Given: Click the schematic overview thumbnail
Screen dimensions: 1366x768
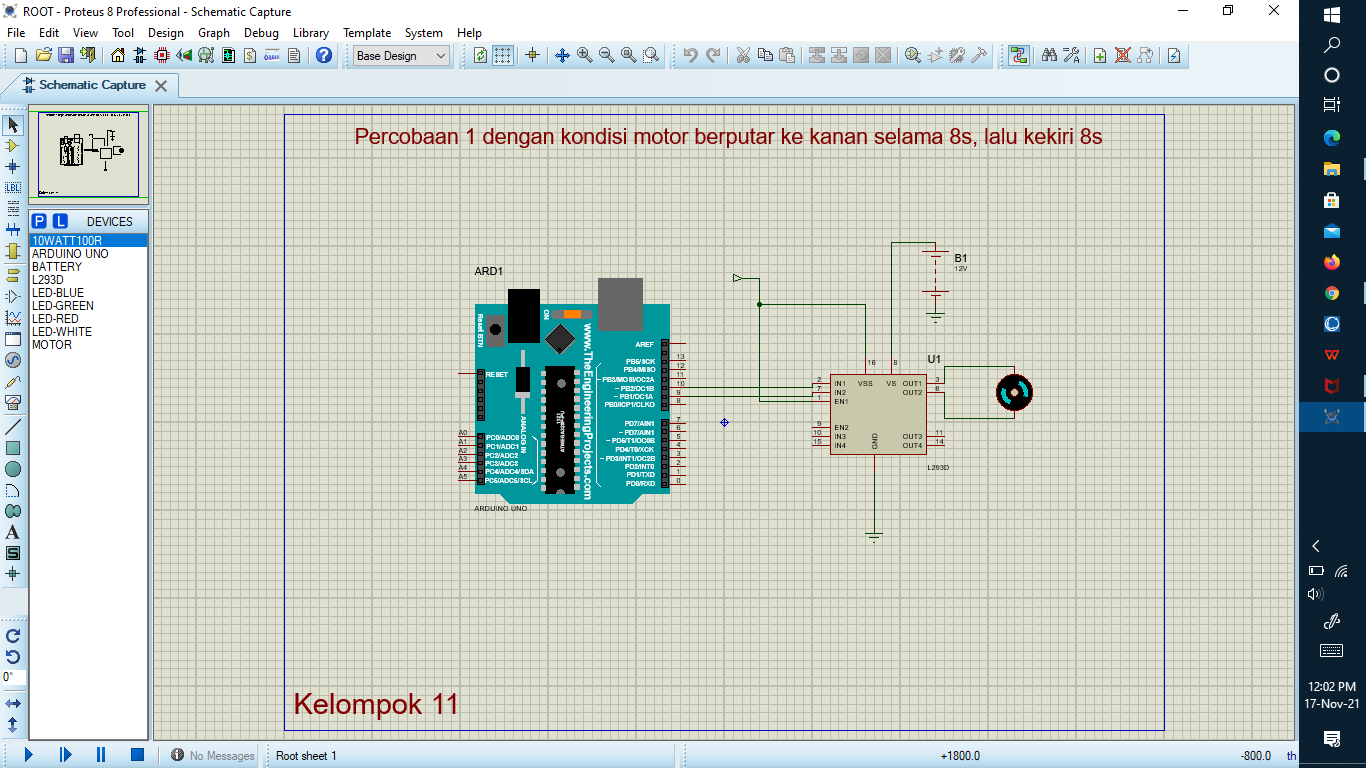Looking at the screenshot, I should pyautogui.click(x=88, y=153).
